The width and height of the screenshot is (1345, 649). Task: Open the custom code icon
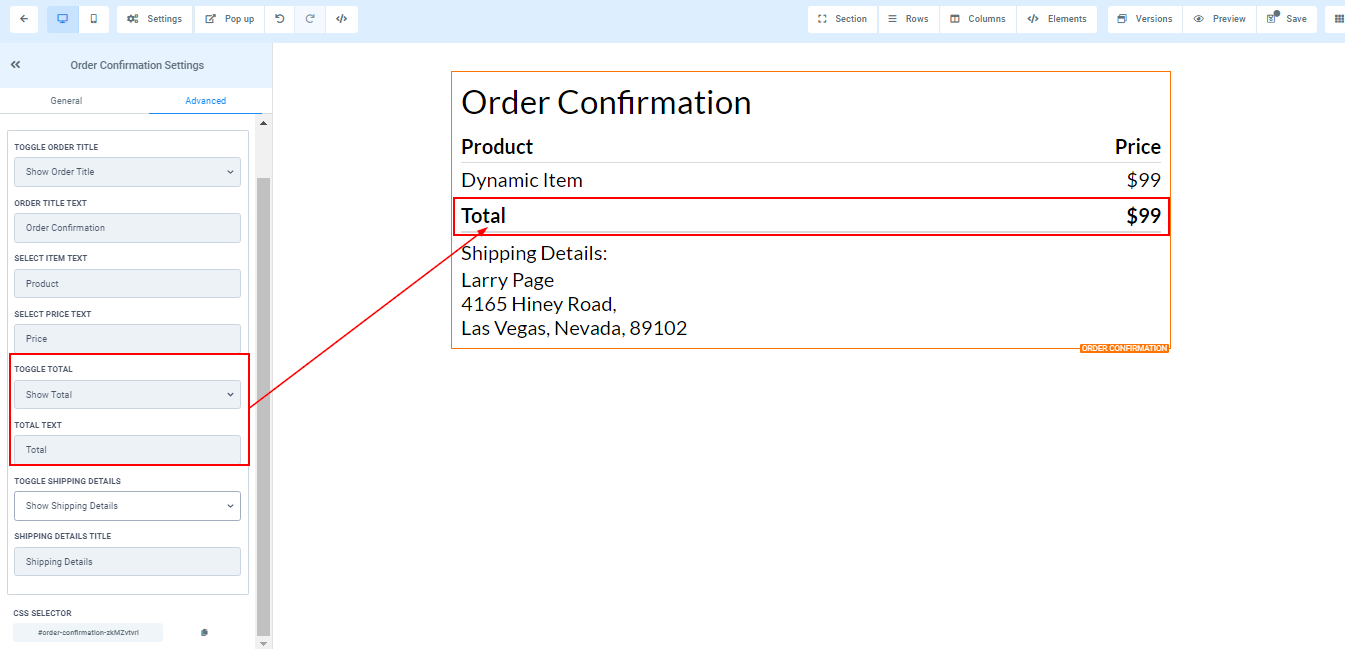(341, 19)
